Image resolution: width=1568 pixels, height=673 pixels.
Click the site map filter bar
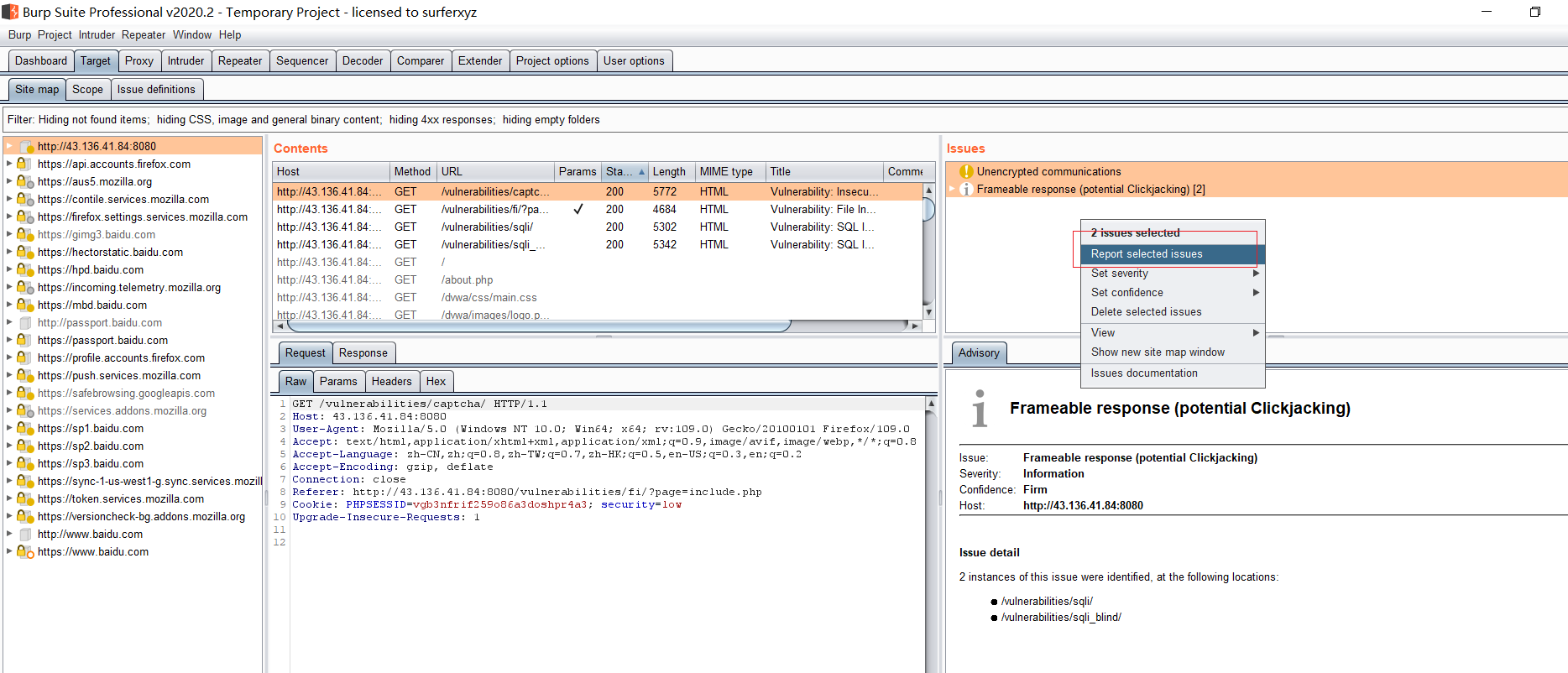pyautogui.click(x=784, y=120)
